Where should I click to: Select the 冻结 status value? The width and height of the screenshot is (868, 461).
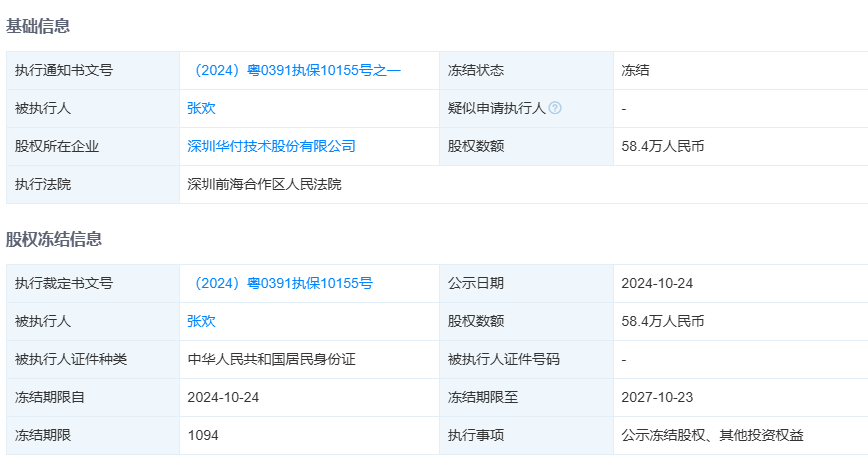(635, 70)
